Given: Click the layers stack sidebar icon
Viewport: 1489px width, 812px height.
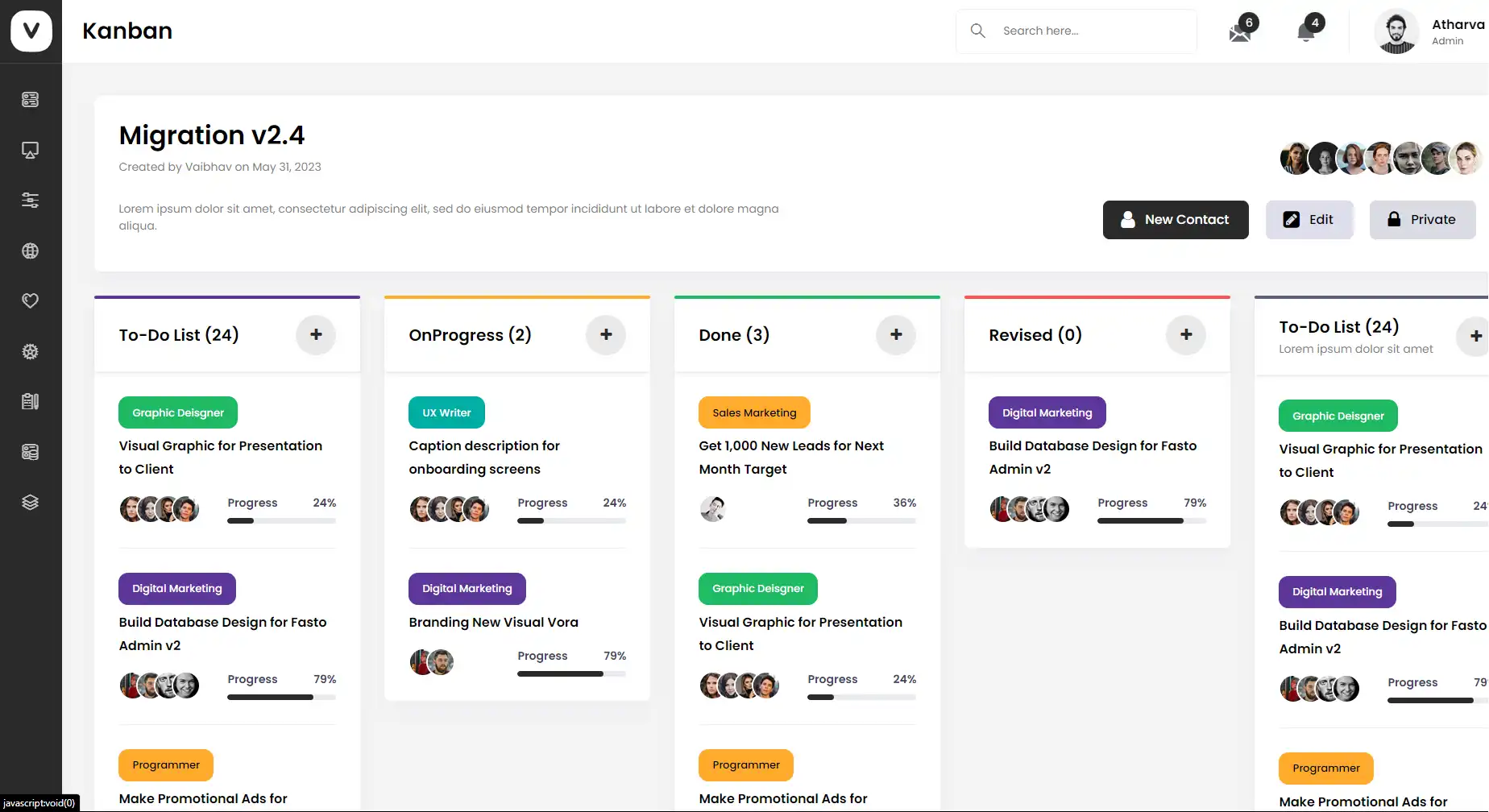Looking at the screenshot, I should pyautogui.click(x=30, y=502).
